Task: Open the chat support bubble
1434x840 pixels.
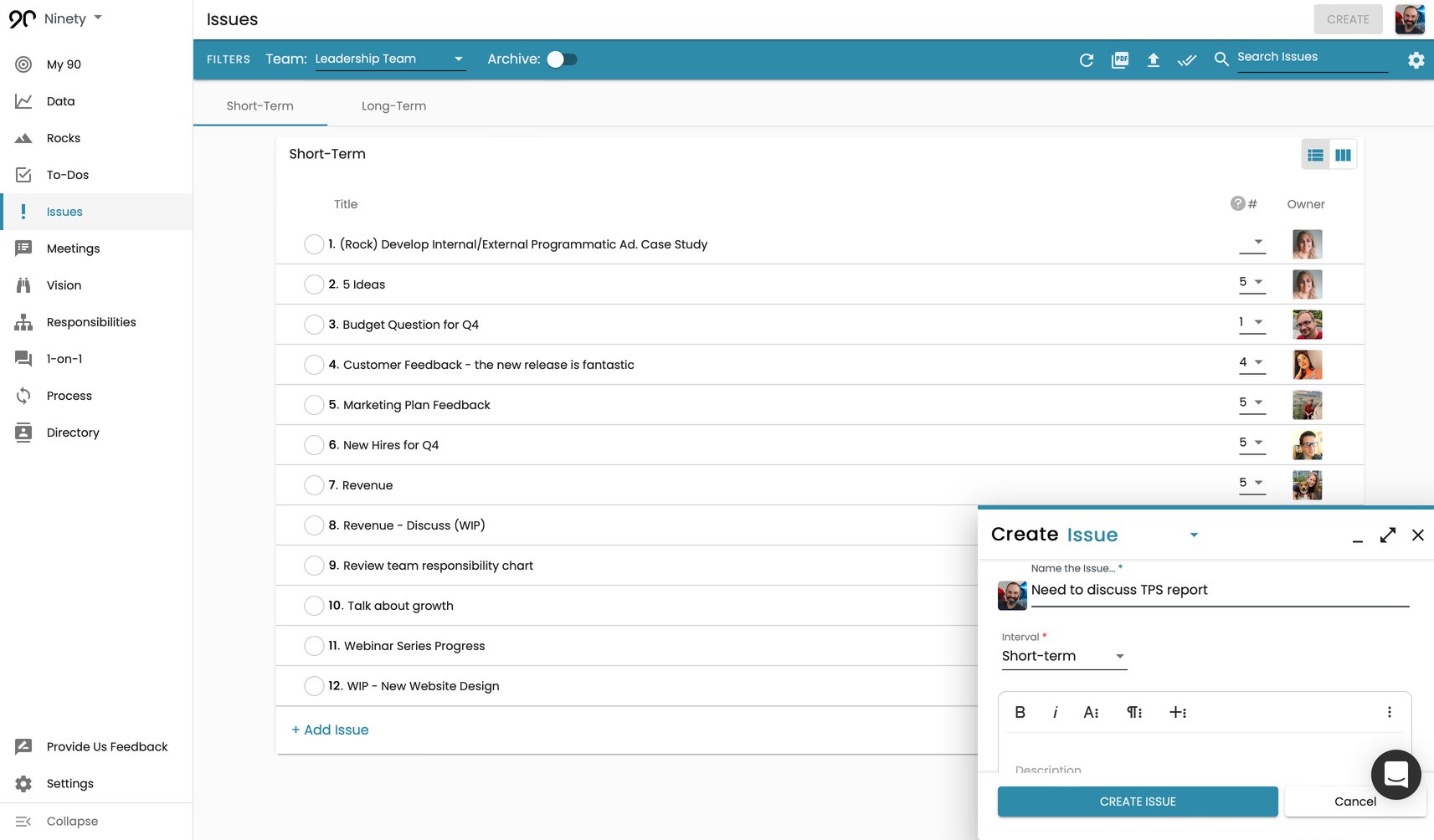Action: [1395, 775]
